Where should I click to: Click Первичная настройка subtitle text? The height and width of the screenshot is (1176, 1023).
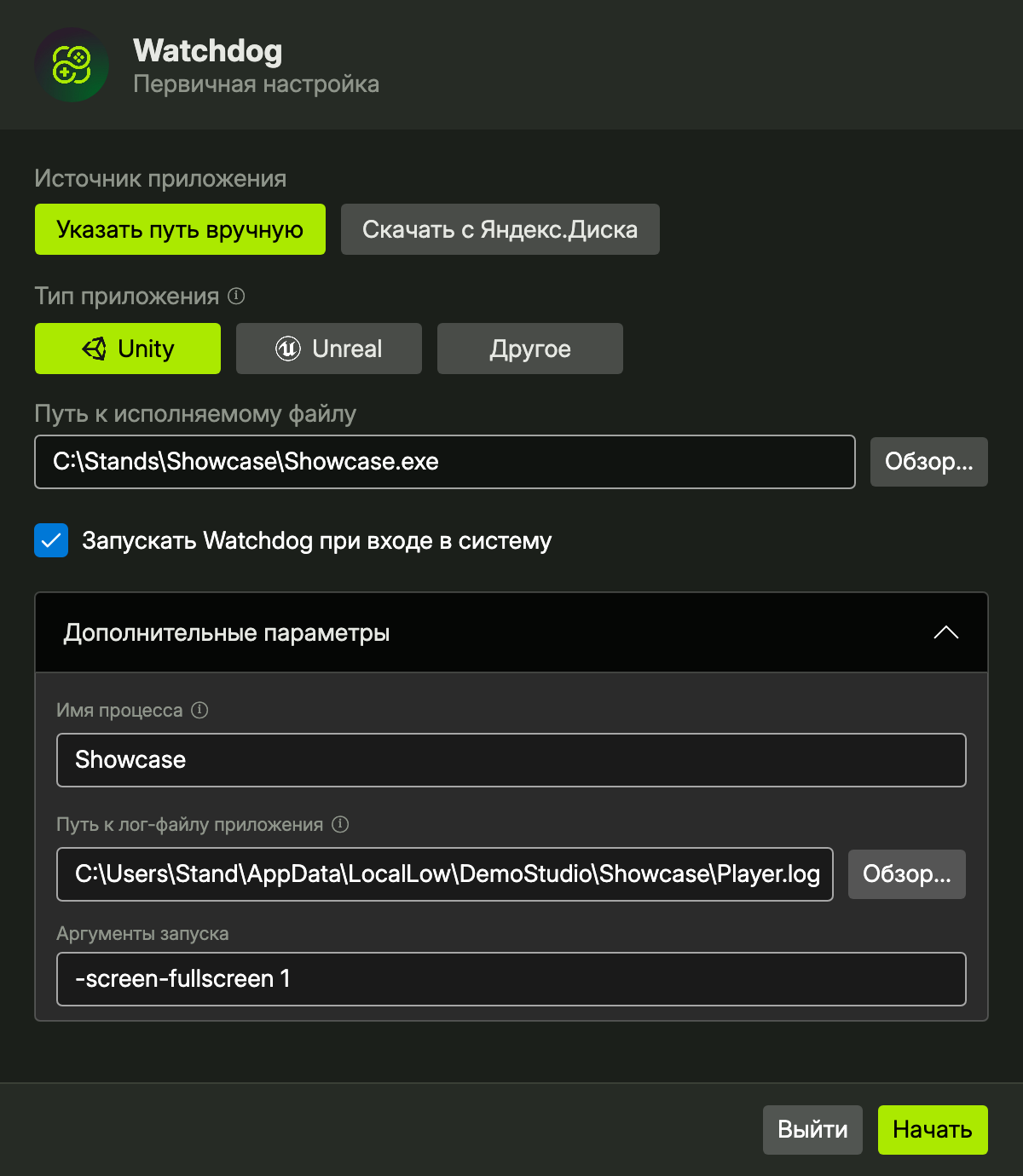pyautogui.click(x=257, y=84)
